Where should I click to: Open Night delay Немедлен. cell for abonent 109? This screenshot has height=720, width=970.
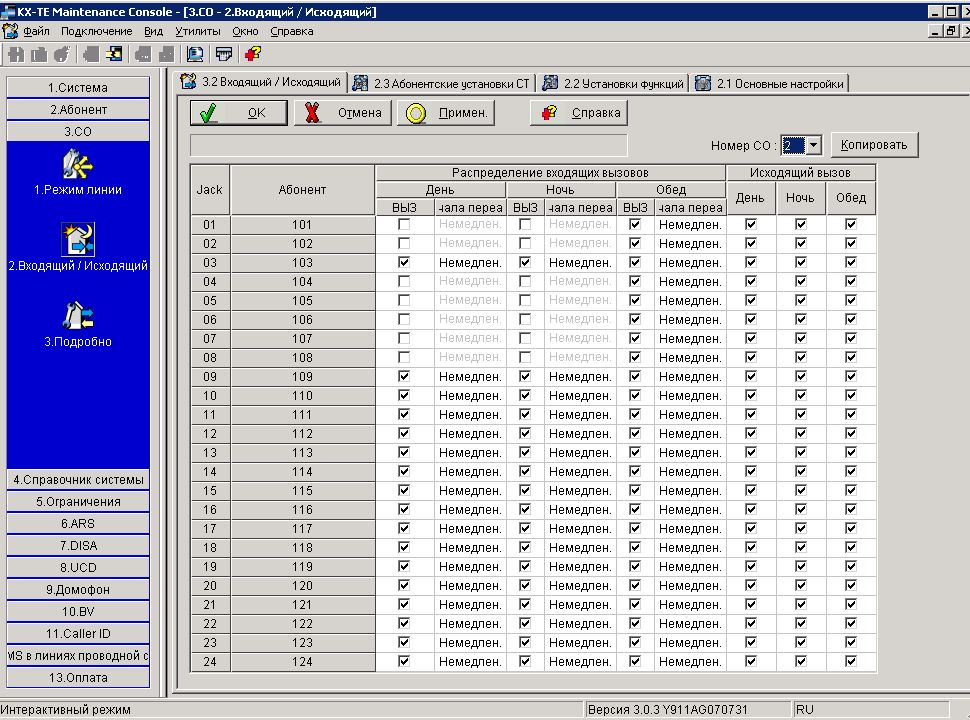pyautogui.click(x=580, y=377)
